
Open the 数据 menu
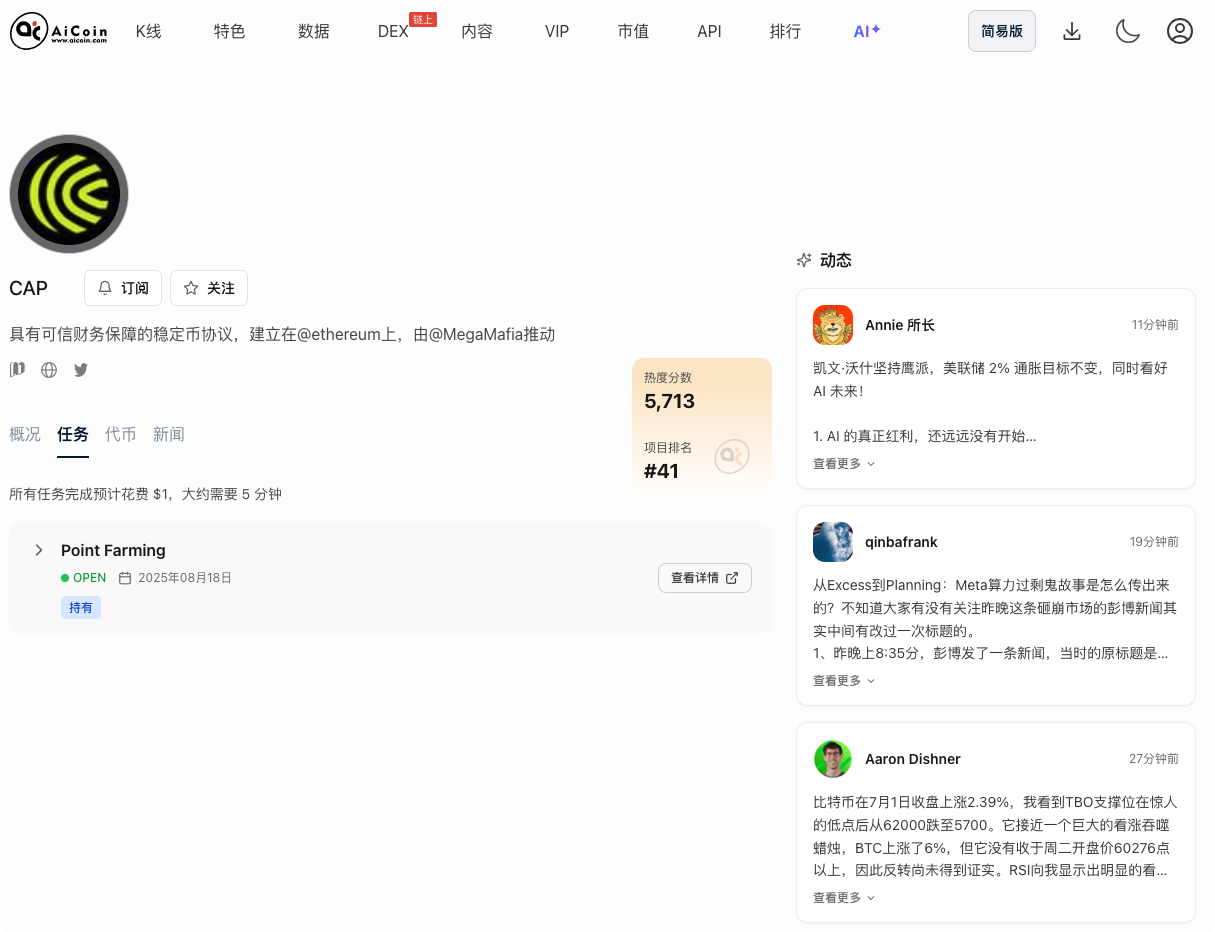click(x=313, y=32)
